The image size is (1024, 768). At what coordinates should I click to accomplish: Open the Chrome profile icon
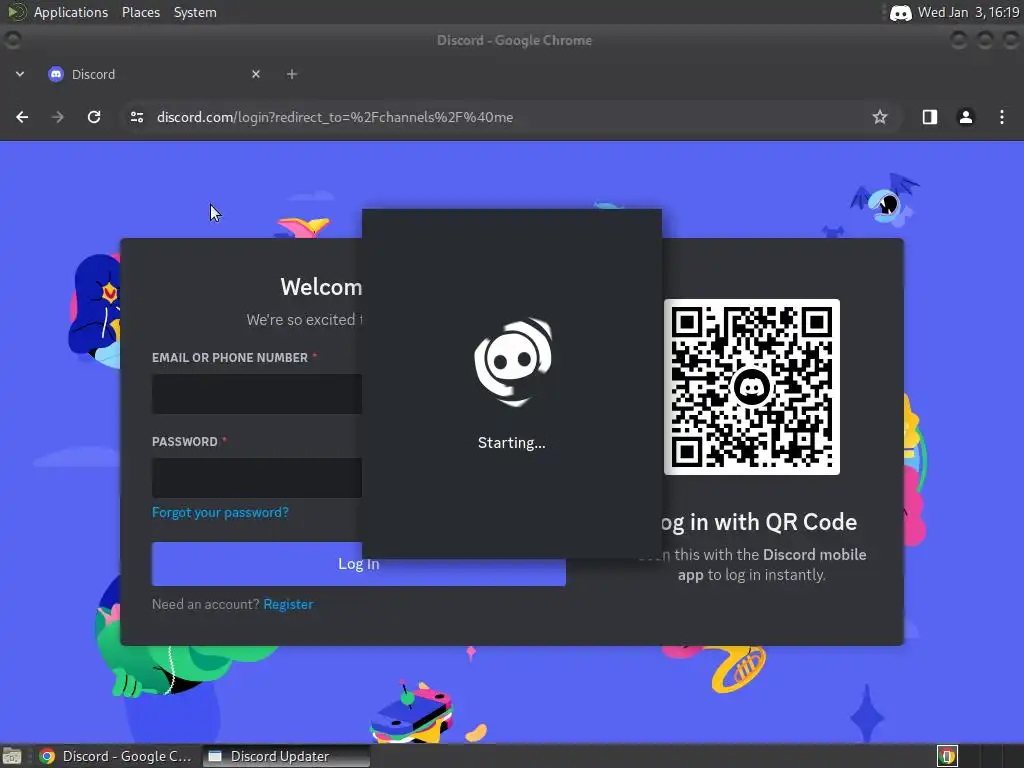point(965,117)
